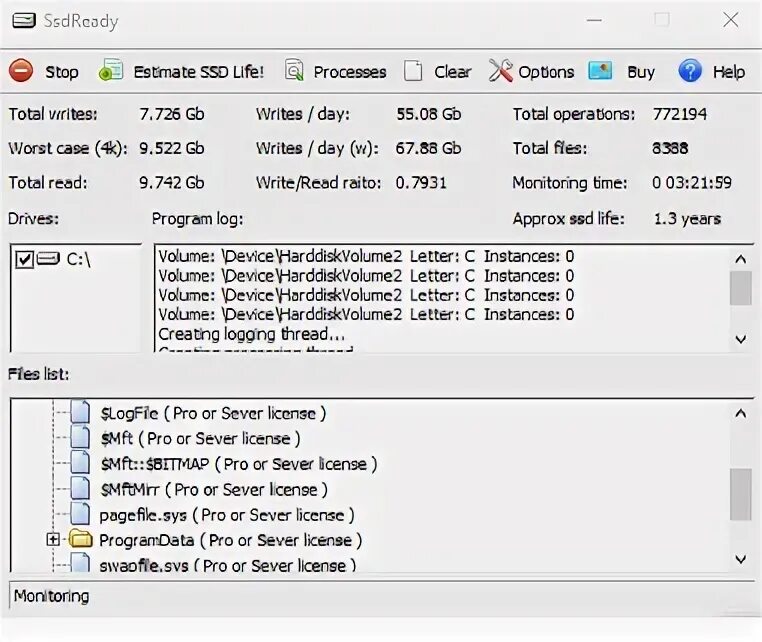
Task: Click the Estimate SSD Life icon
Action: (111, 71)
